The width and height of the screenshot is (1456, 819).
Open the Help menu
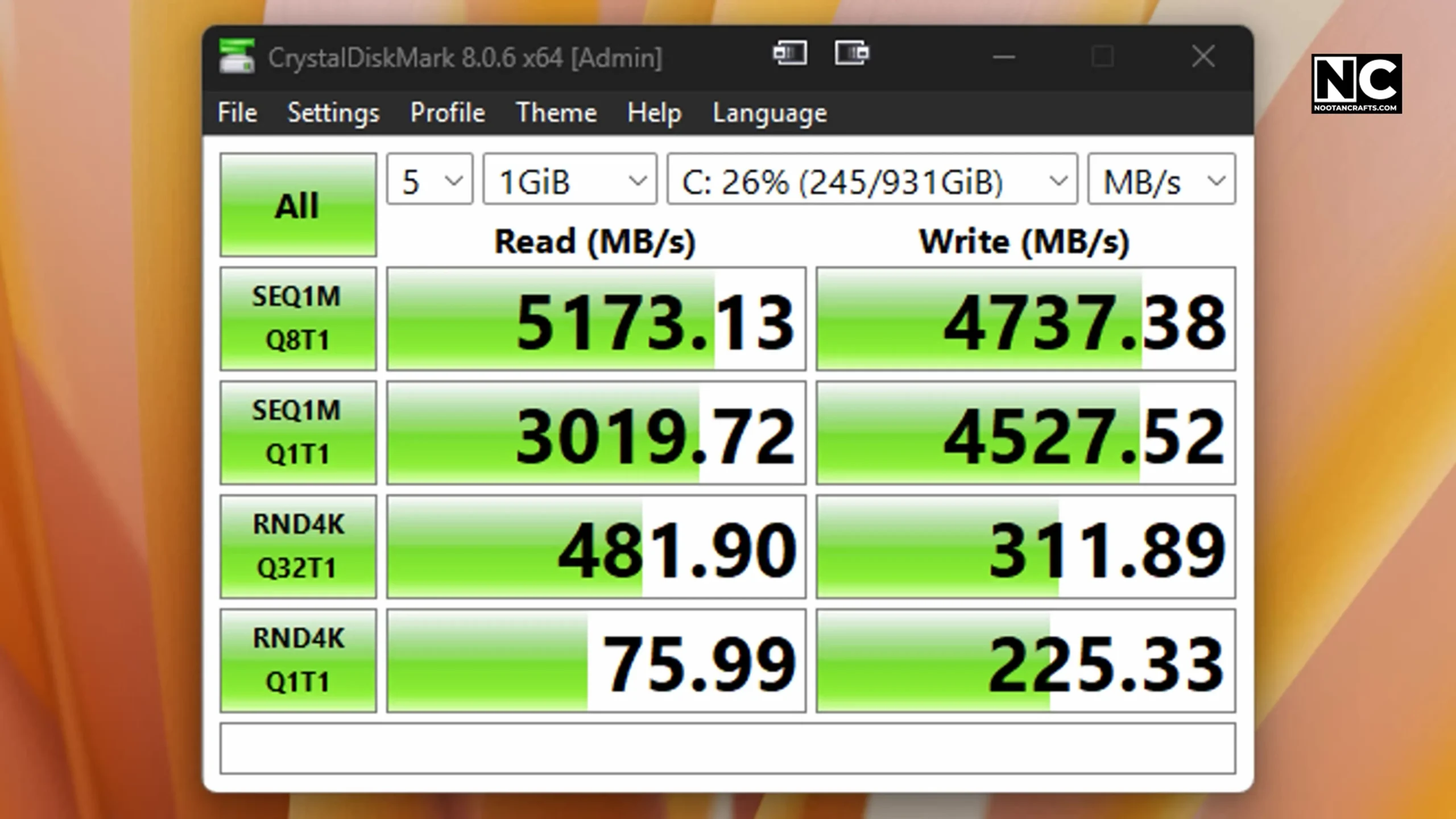(654, 113)
